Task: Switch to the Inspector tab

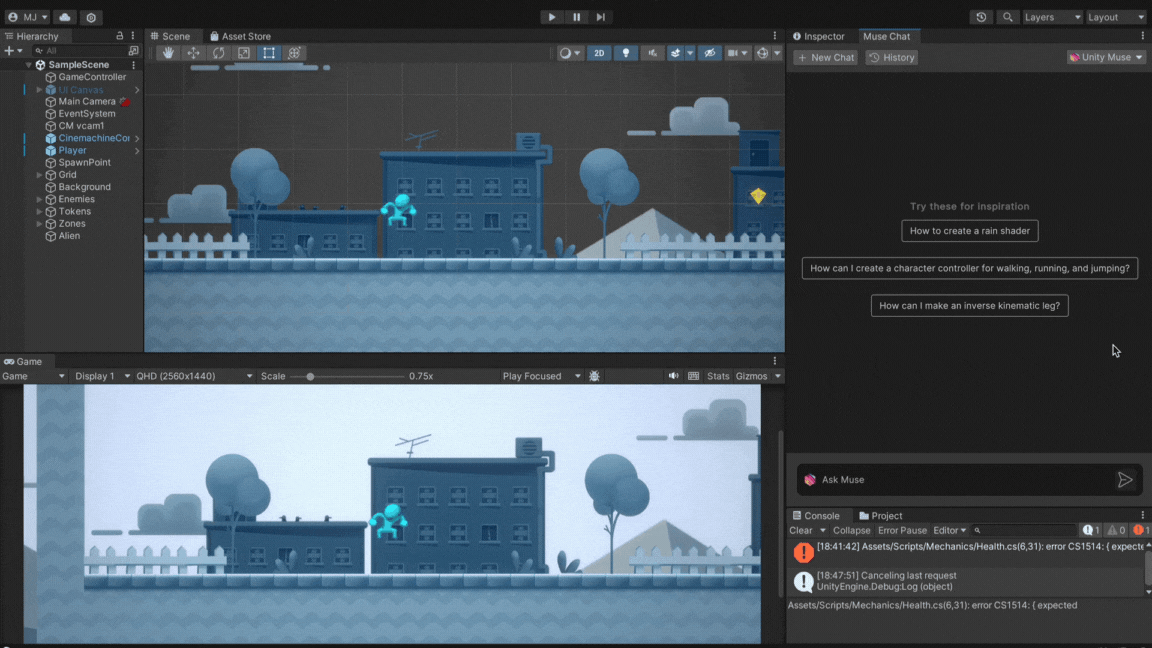Action: [x=819, y=36]
